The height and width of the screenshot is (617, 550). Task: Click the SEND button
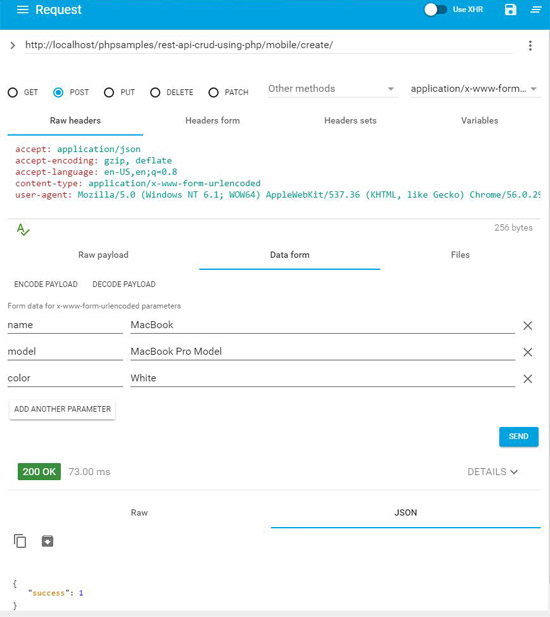pyautogui.click(x=519, y=436)
